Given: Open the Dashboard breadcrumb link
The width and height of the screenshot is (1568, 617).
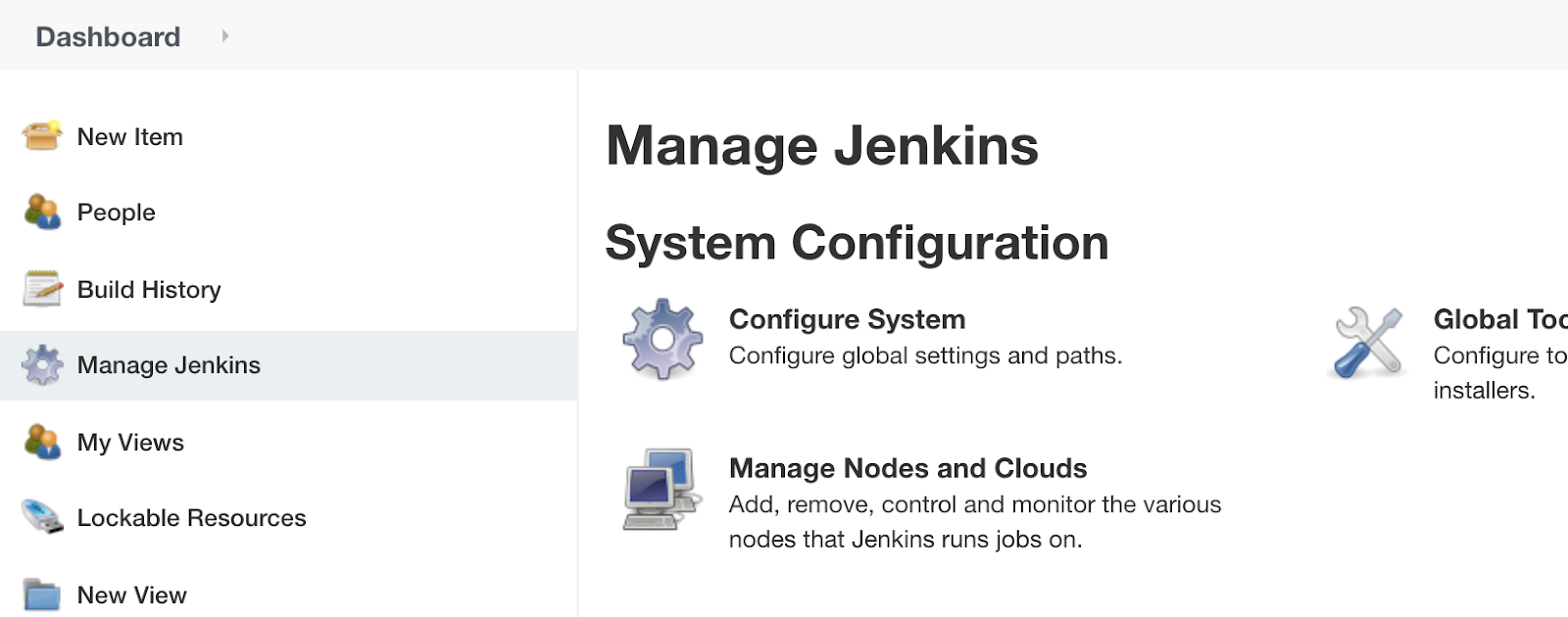Looking at the screenshot, I should (x=108, y=37).
